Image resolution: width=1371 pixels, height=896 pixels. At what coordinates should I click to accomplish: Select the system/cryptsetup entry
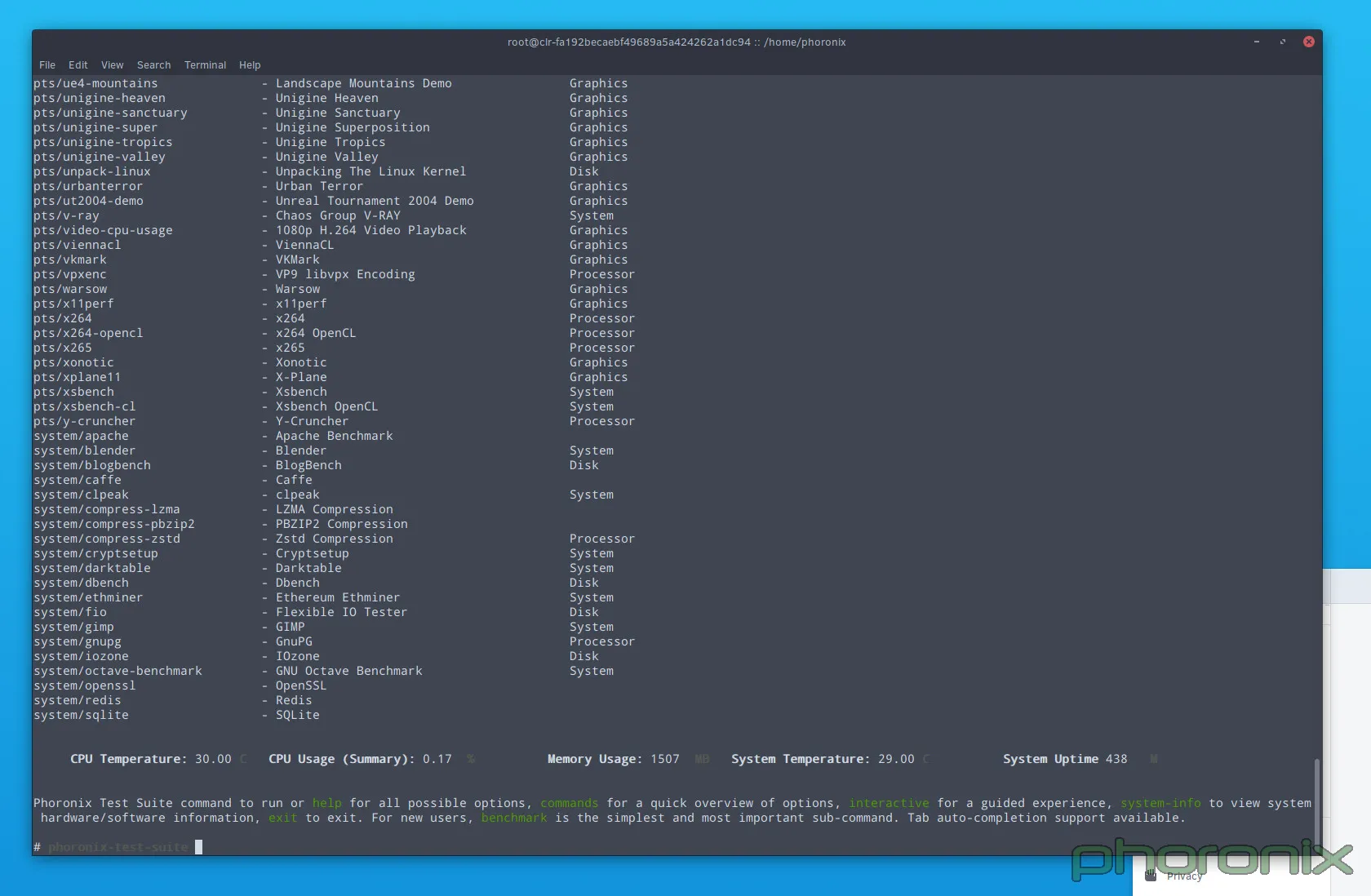point(95,553)
